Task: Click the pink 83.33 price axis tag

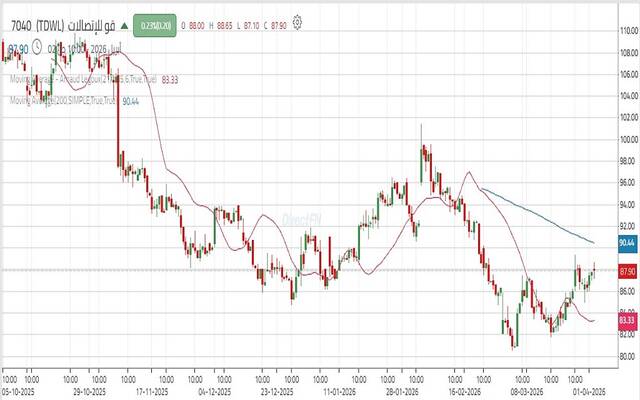Action: click(628, 320)
